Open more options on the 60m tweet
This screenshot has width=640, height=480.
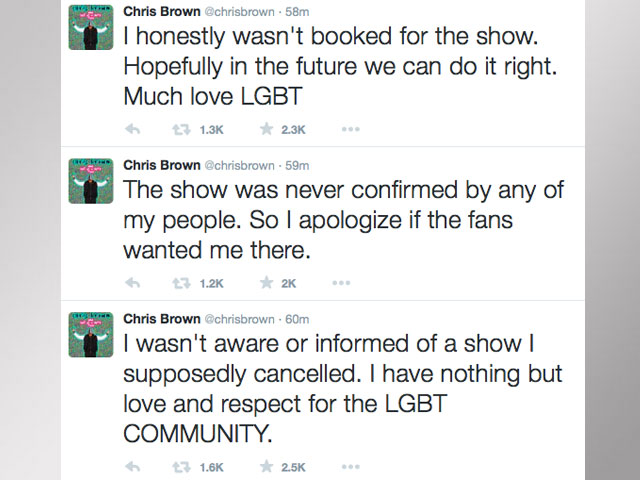coord(351,467)
